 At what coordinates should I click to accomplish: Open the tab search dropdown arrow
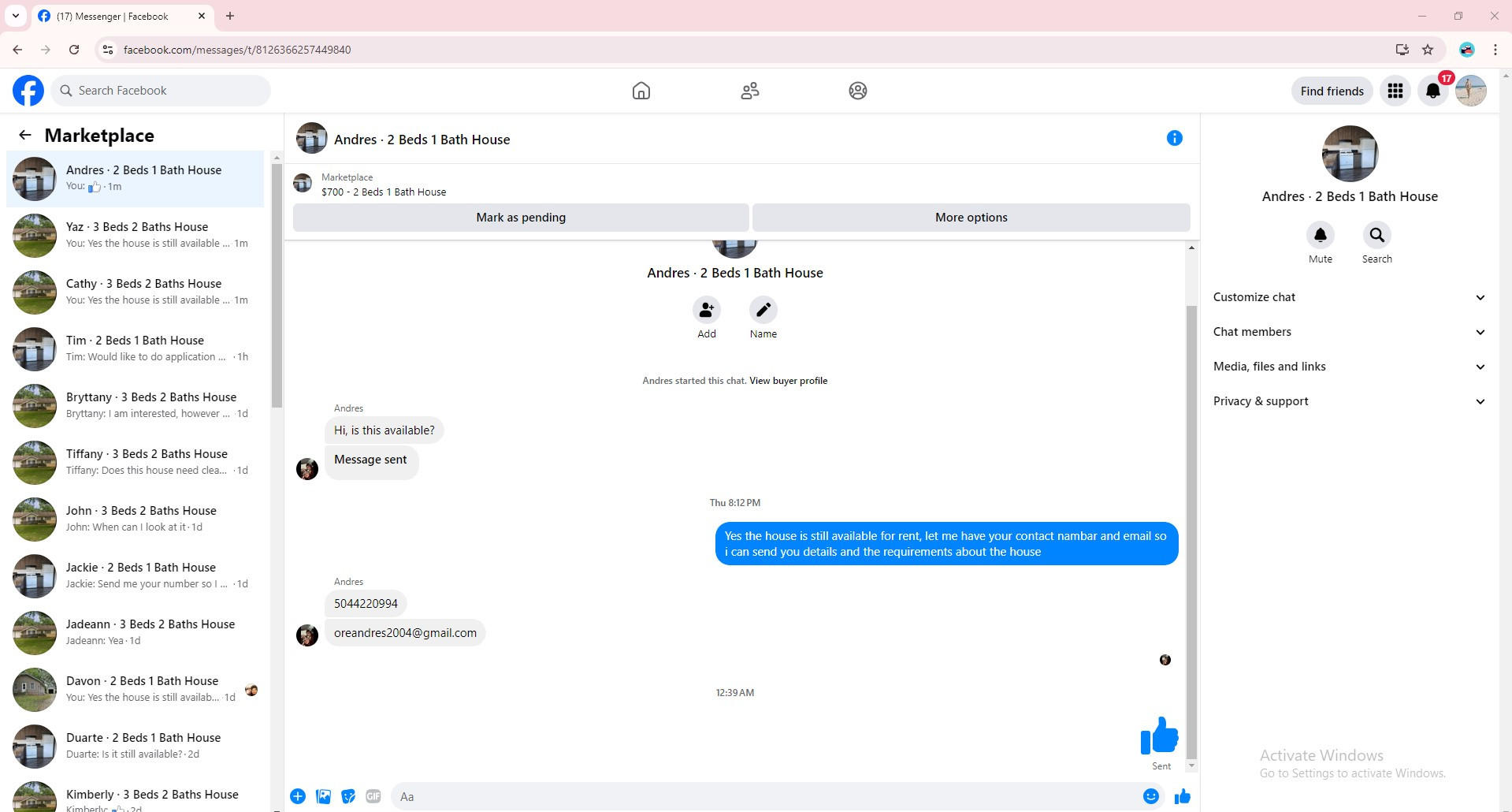[16, 16]
